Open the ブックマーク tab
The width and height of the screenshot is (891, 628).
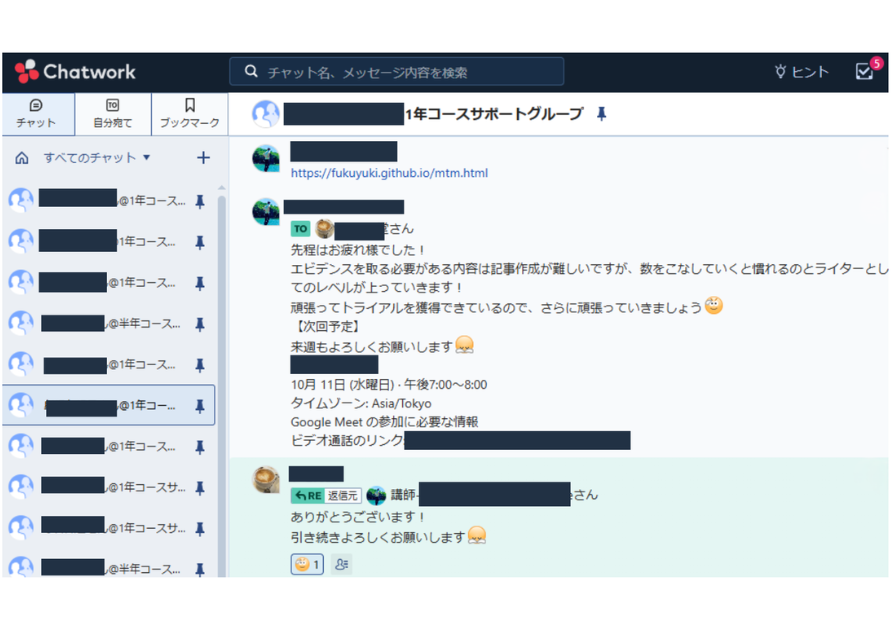pyautogui.click(x=189, y=114)
